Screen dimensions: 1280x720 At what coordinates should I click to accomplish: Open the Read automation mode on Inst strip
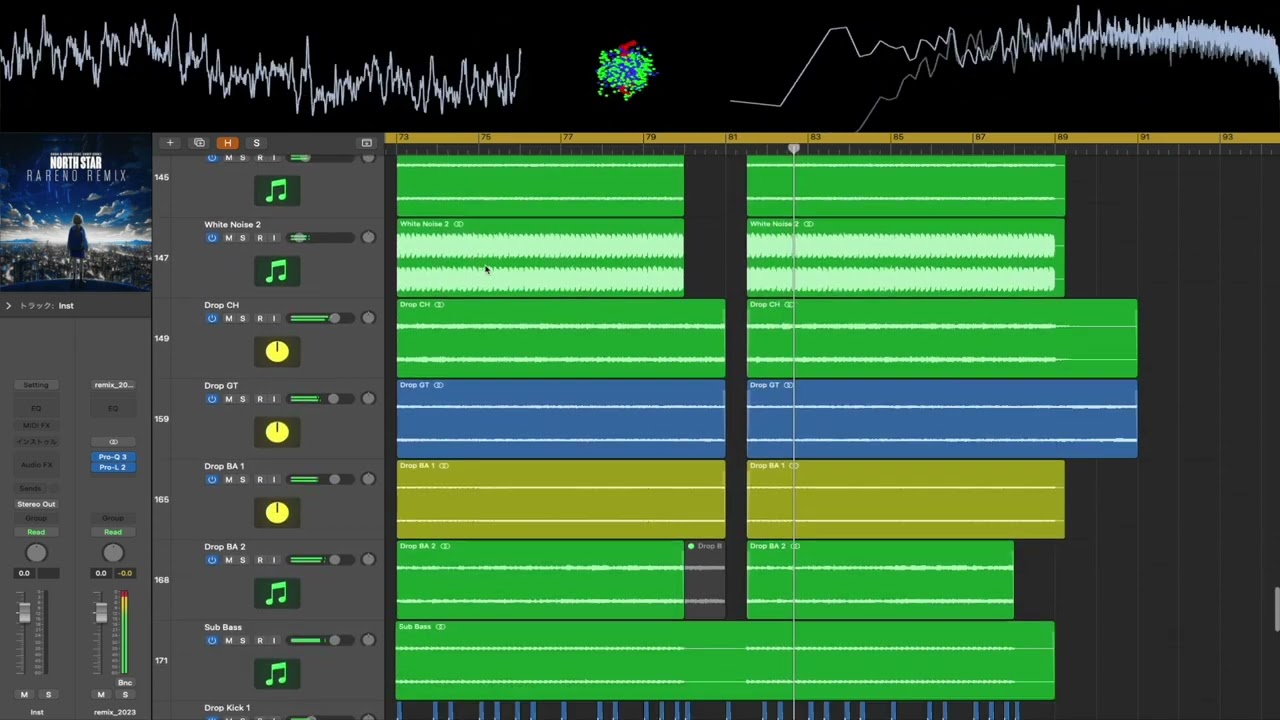(x=36, y=532)
